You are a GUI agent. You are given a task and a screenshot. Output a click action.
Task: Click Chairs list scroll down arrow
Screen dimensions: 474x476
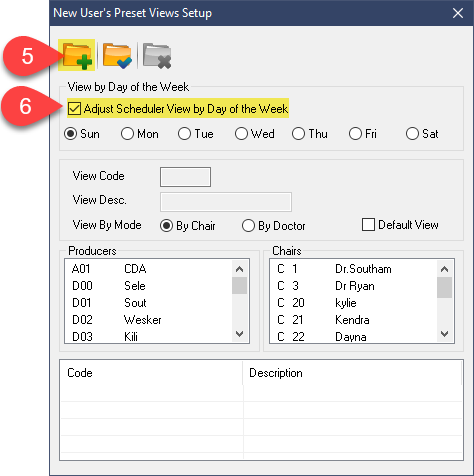coord(444,334)
